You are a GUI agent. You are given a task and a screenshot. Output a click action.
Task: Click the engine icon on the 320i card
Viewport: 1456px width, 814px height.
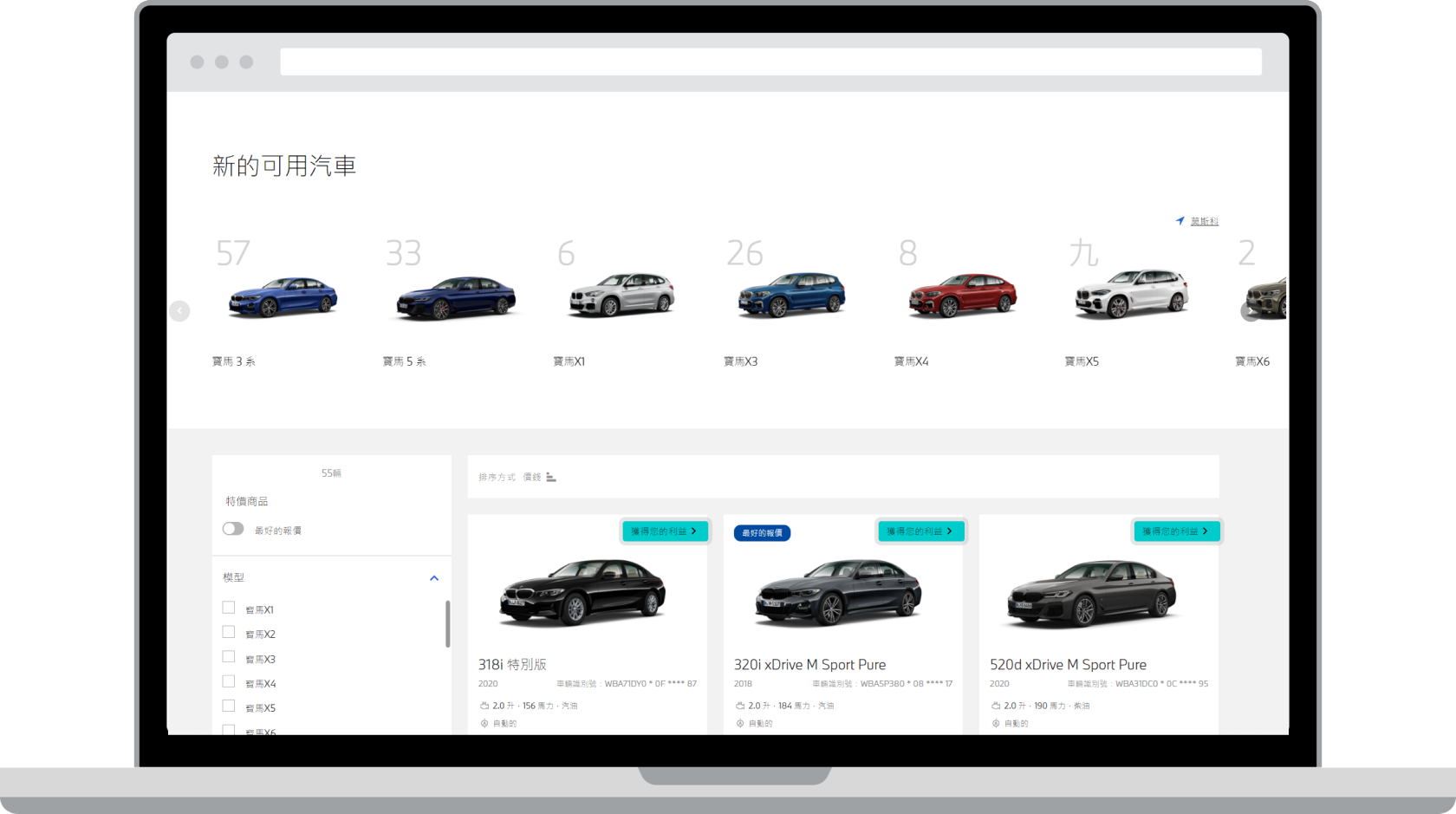tap(740, 706)
